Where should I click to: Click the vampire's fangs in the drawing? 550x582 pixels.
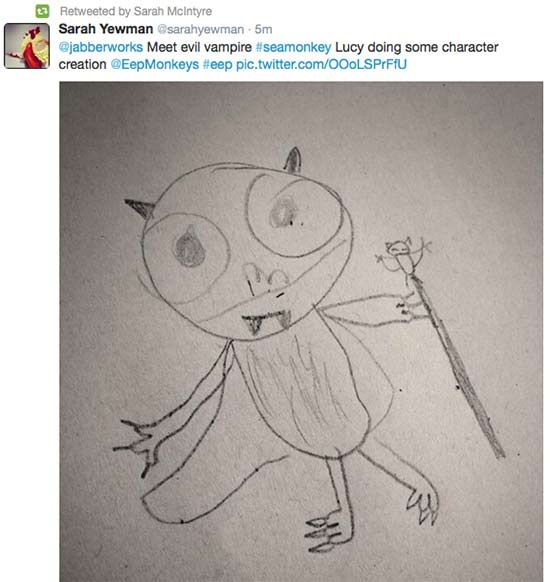267,323
